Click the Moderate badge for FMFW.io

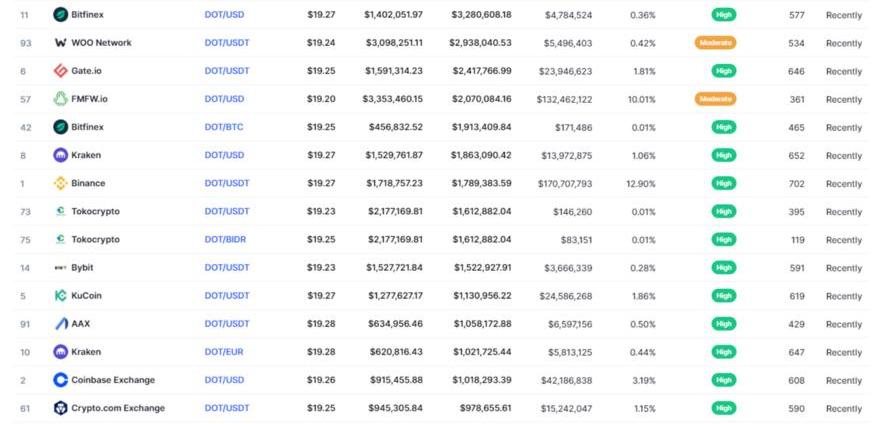tap(715, 99)
